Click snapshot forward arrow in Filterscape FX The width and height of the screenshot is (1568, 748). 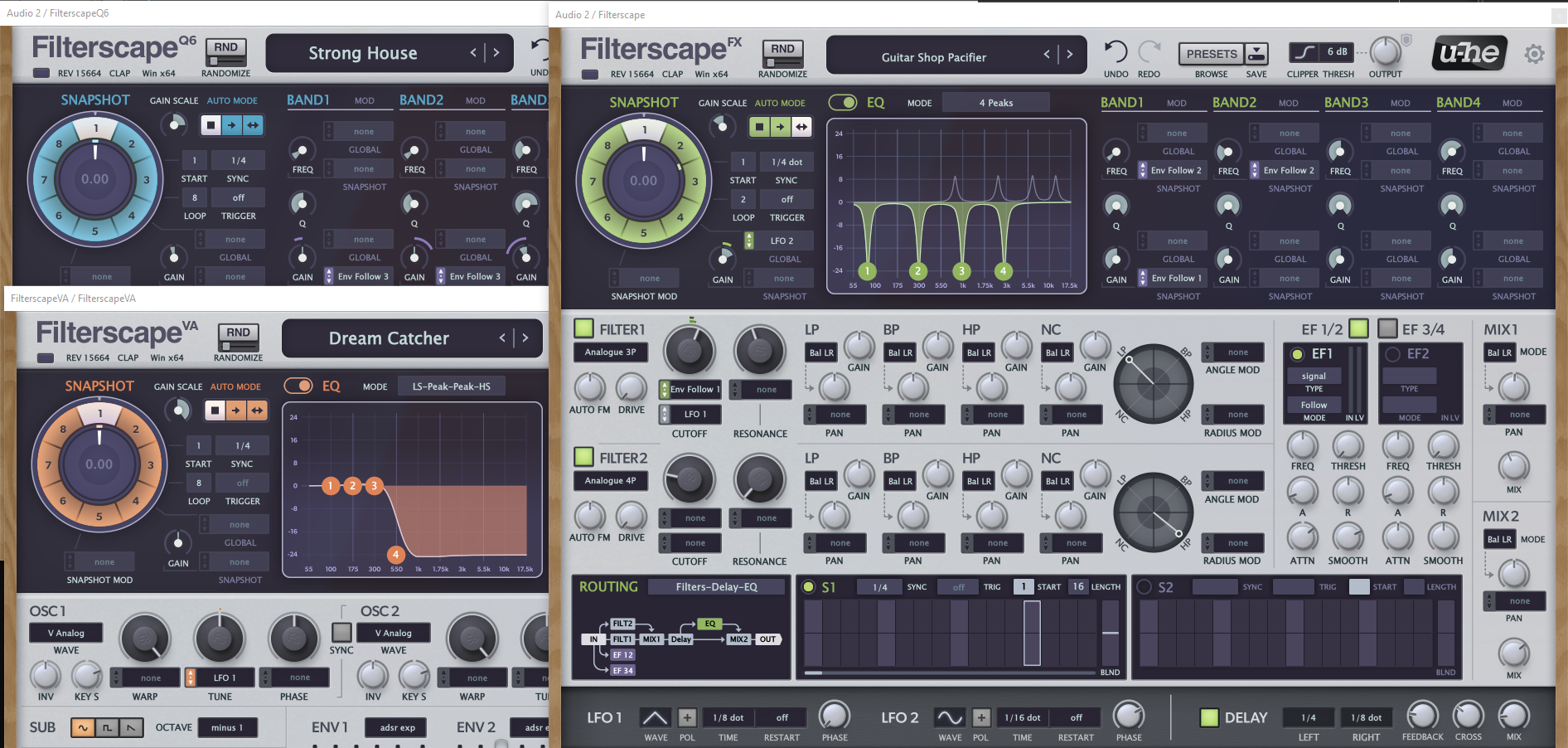pyautogui.click(x=780, y=127)
